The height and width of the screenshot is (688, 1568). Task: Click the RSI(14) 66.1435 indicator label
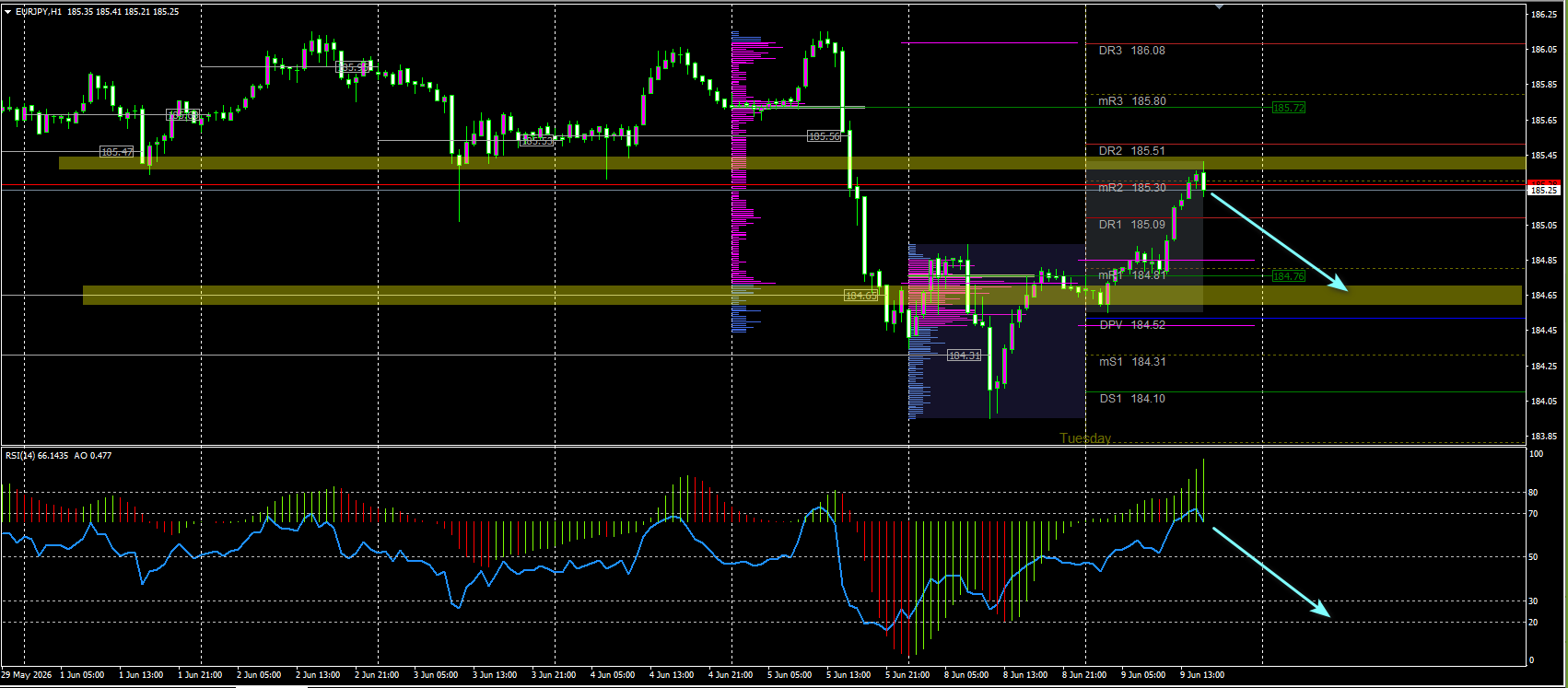pos(37,455)
